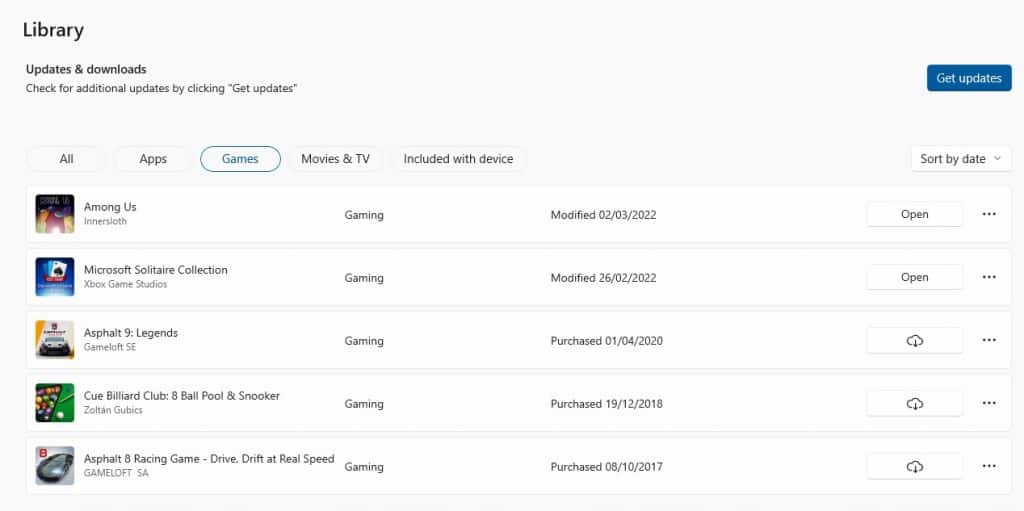
Task: Download Asphalt 8 Racing Game via cloud icon
Action: pyautogui.click(x=914, y=467)
